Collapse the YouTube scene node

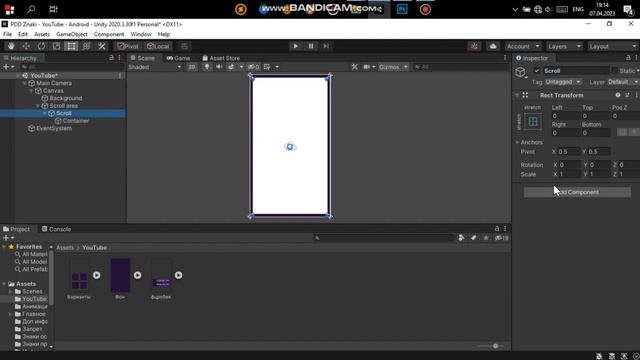coord(18,76)
